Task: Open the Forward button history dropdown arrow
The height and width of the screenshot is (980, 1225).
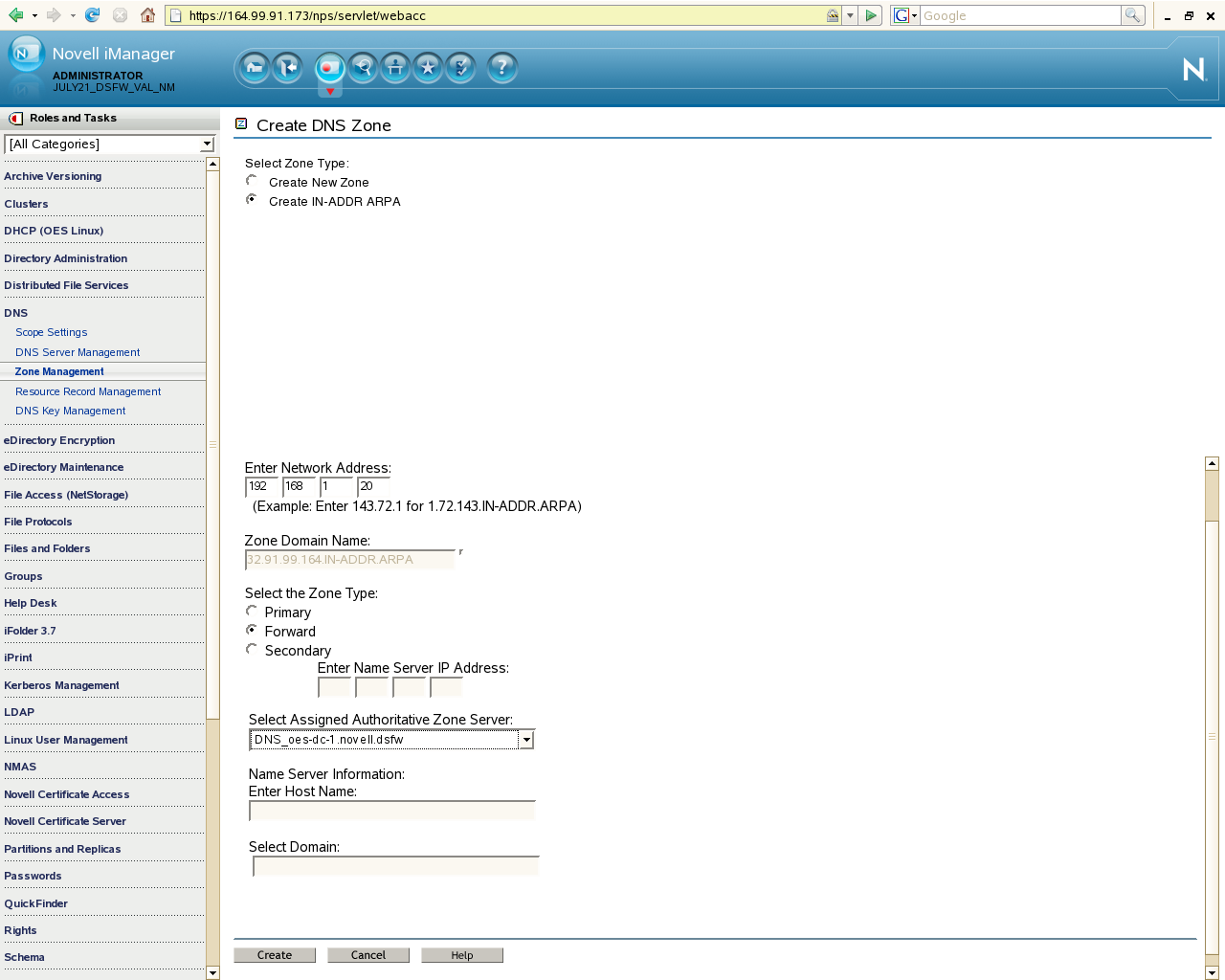Action: [x=73, y=15]
